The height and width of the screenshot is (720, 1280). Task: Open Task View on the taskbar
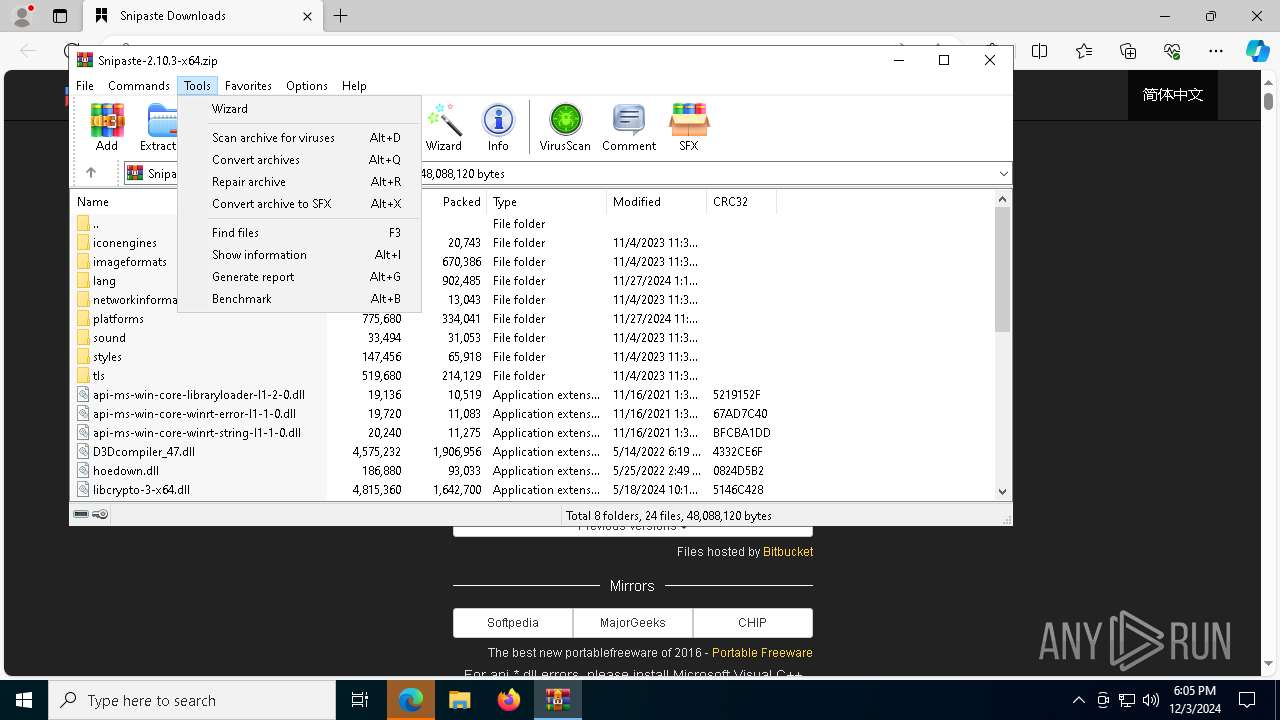click(x=360, y=700)
